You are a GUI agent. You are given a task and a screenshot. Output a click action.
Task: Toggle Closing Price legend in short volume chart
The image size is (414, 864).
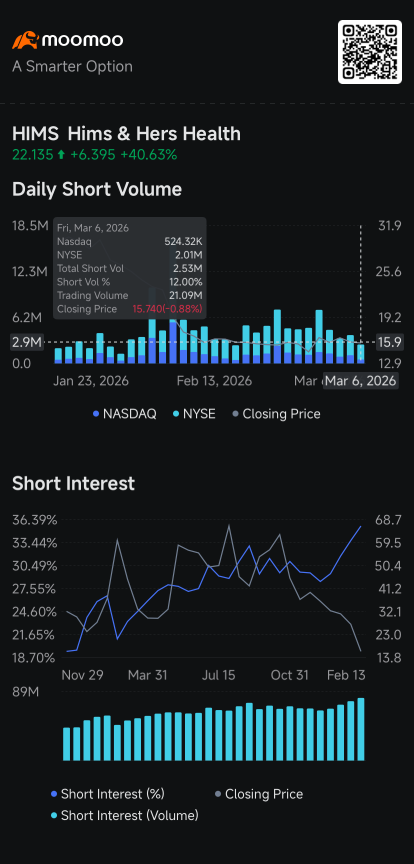click(x=275, y=414)
